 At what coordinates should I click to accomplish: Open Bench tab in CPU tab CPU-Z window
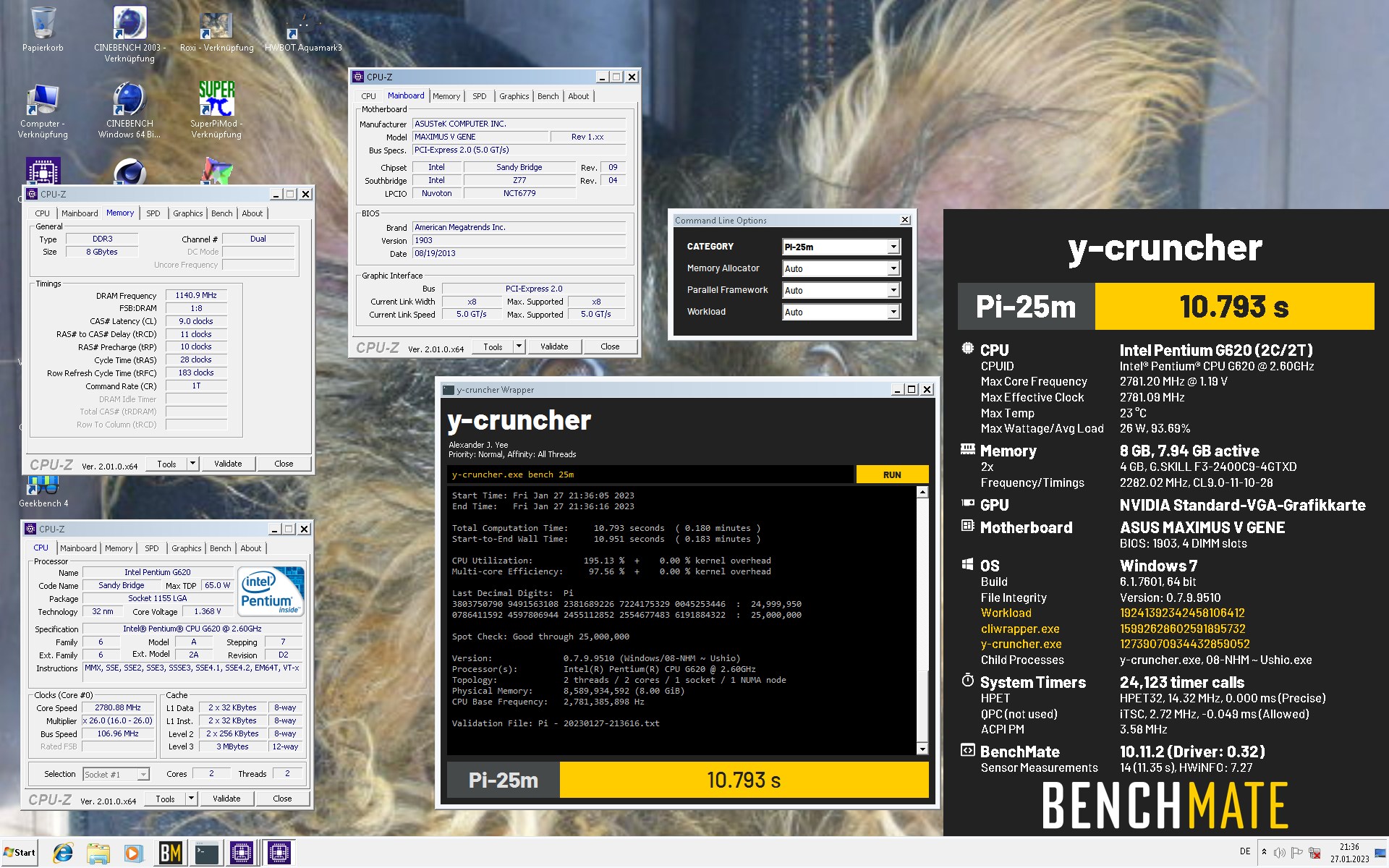(x=221, y=548)
